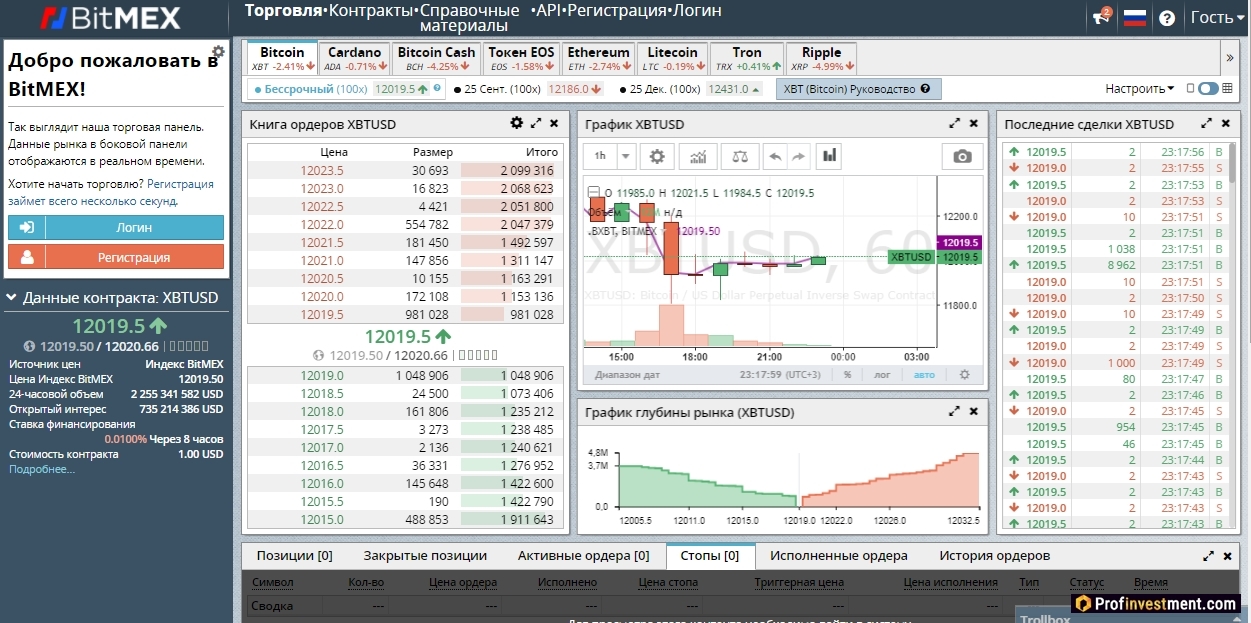This screenshot has width=1251, height=623.
Task: Click the Russian flag language icon
Action: coord(1134,17)
